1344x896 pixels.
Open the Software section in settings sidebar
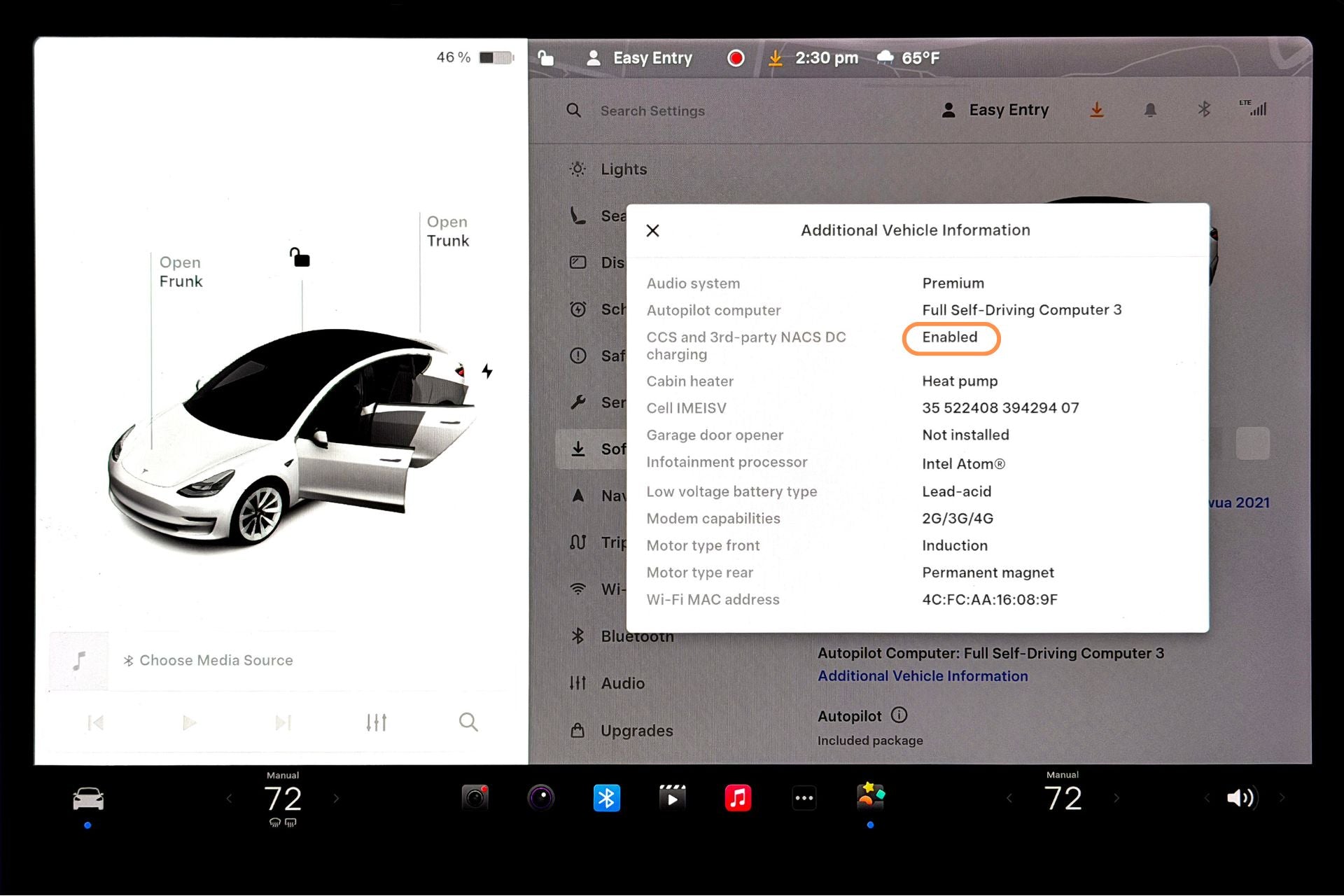pyautogui.click(x=609, y=449)
